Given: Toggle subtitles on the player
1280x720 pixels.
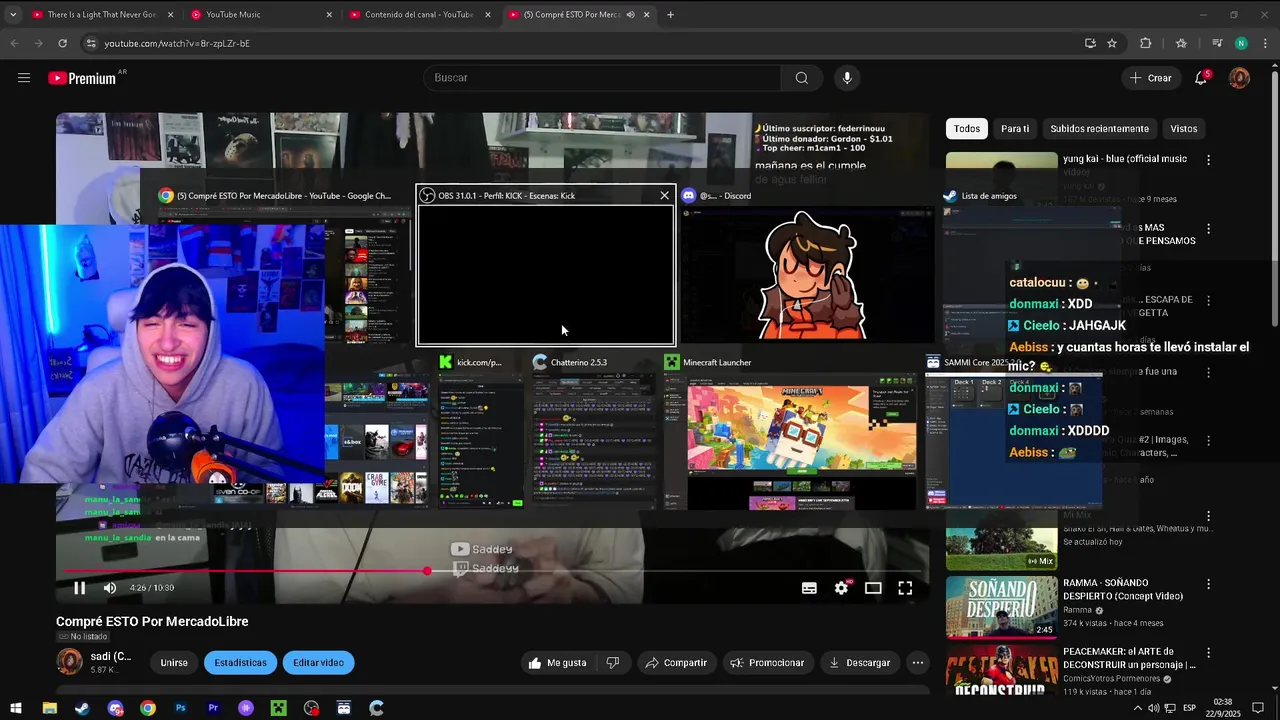Looking at the screenshot, I should (x=809, y=588).
